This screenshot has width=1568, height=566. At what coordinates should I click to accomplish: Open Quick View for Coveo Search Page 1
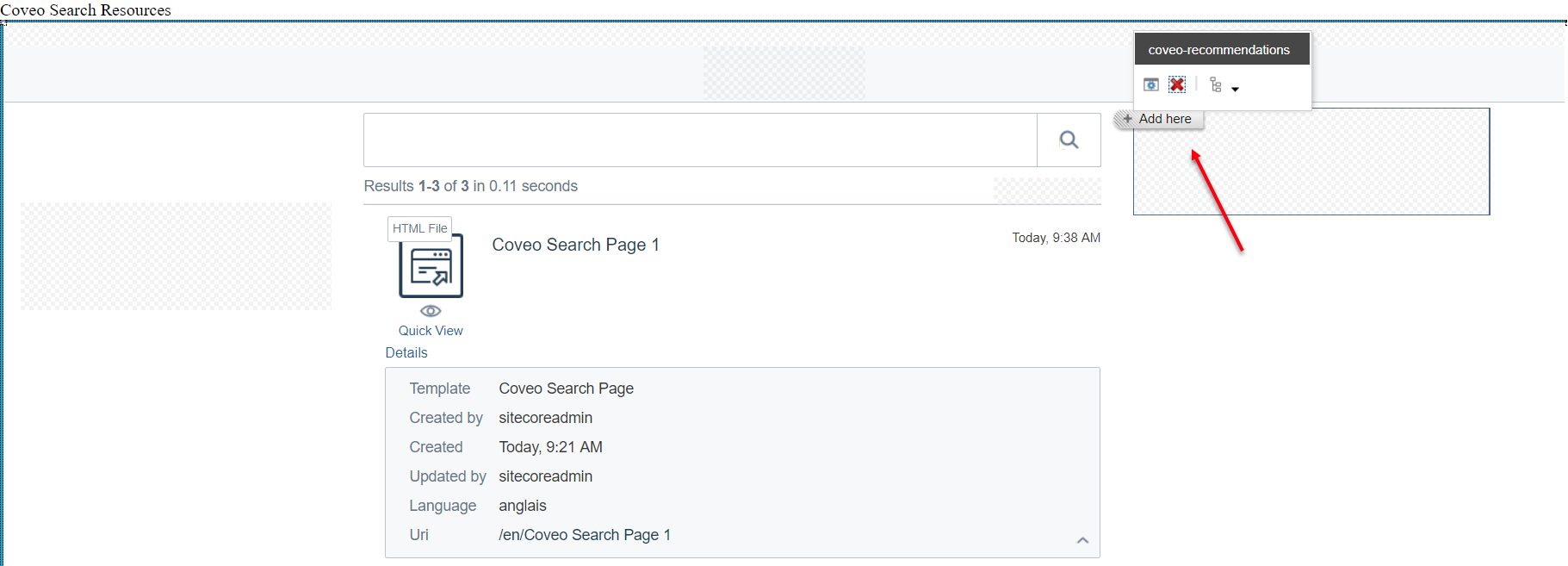point(431,331)
